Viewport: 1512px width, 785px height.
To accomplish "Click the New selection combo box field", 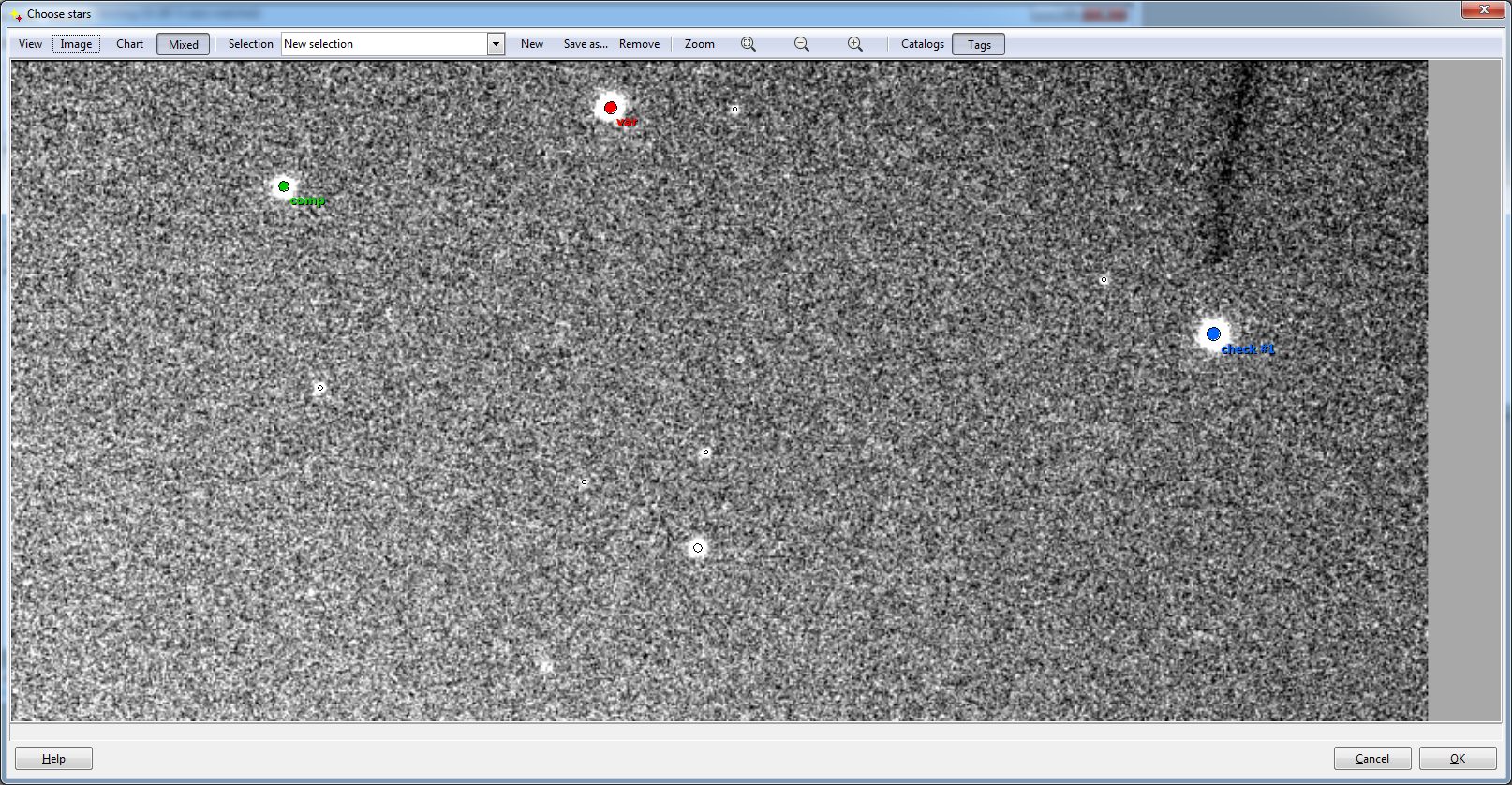I will (x=384, y=44).
